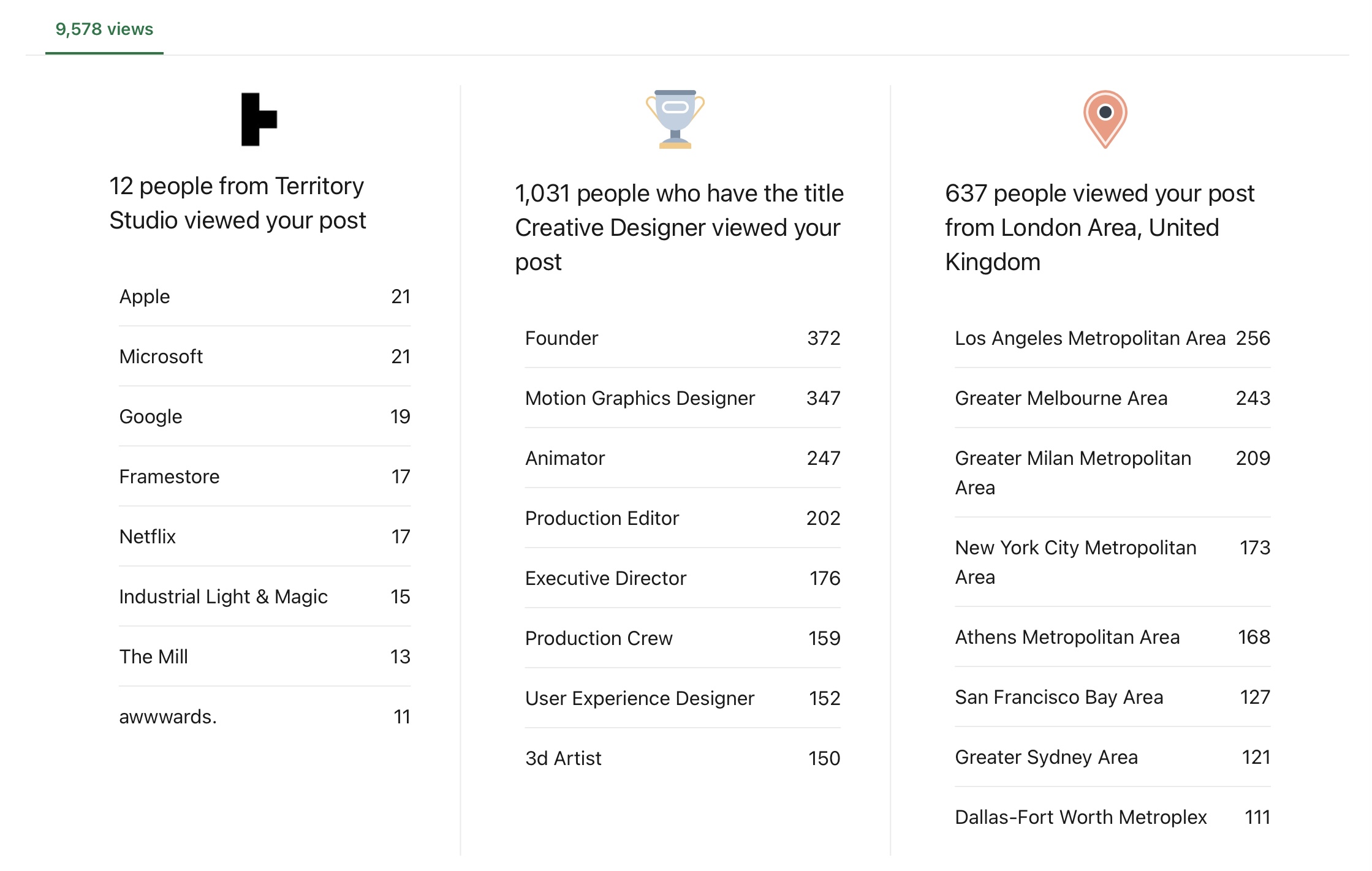Click the orange location pin icon
1372x871 pixels.
1105,119
